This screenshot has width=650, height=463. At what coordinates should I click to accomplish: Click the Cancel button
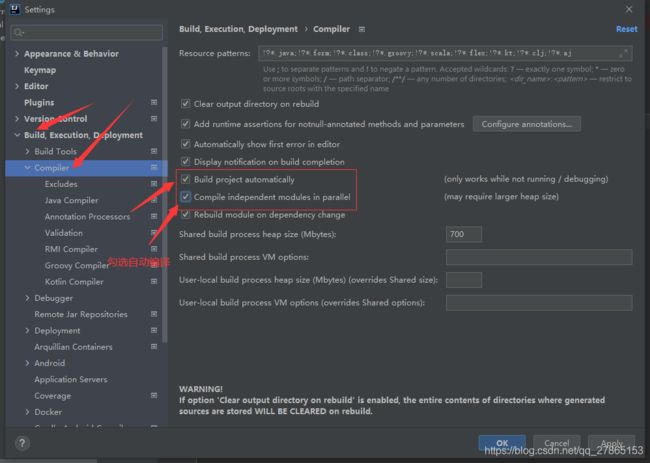tap(556, 443)
